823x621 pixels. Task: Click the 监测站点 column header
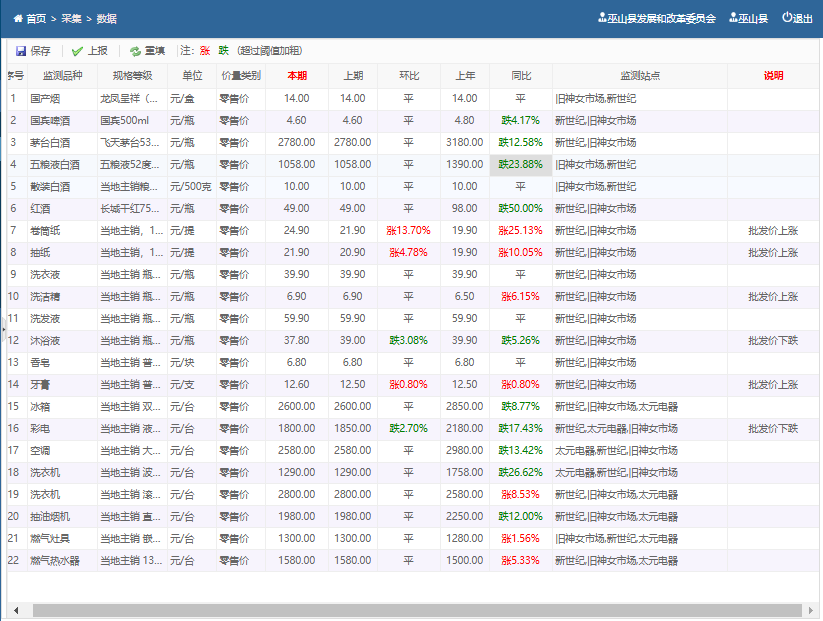pyautogui.click(x=640, y=76)
